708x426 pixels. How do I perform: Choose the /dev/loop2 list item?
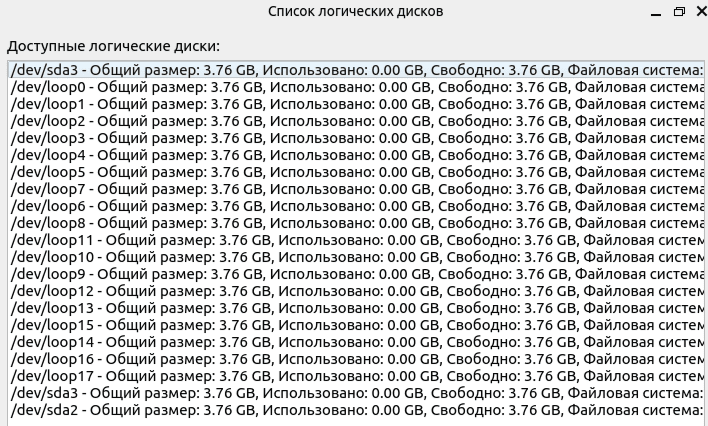click(x=356, y=122)
